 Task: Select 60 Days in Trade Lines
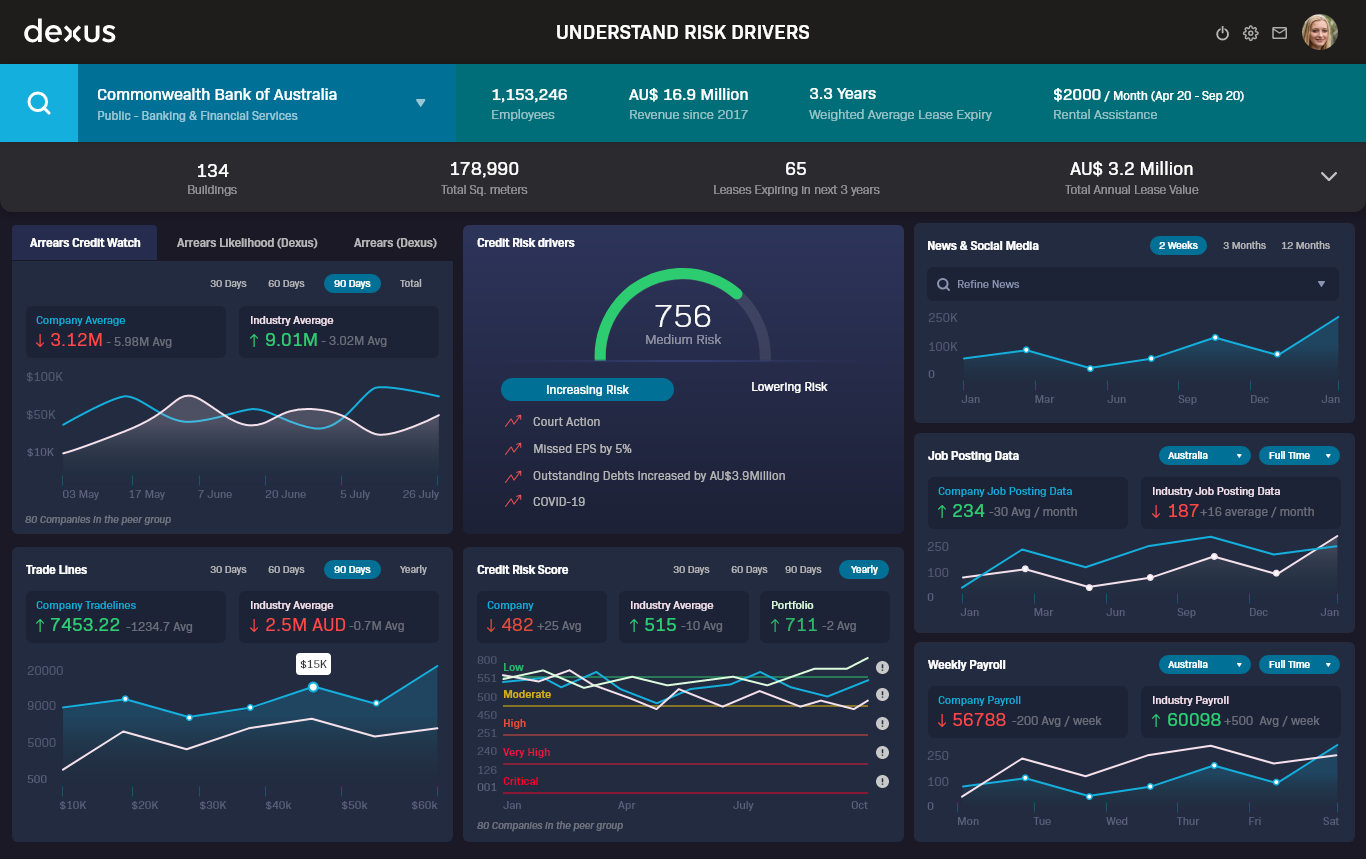[286, 569]
